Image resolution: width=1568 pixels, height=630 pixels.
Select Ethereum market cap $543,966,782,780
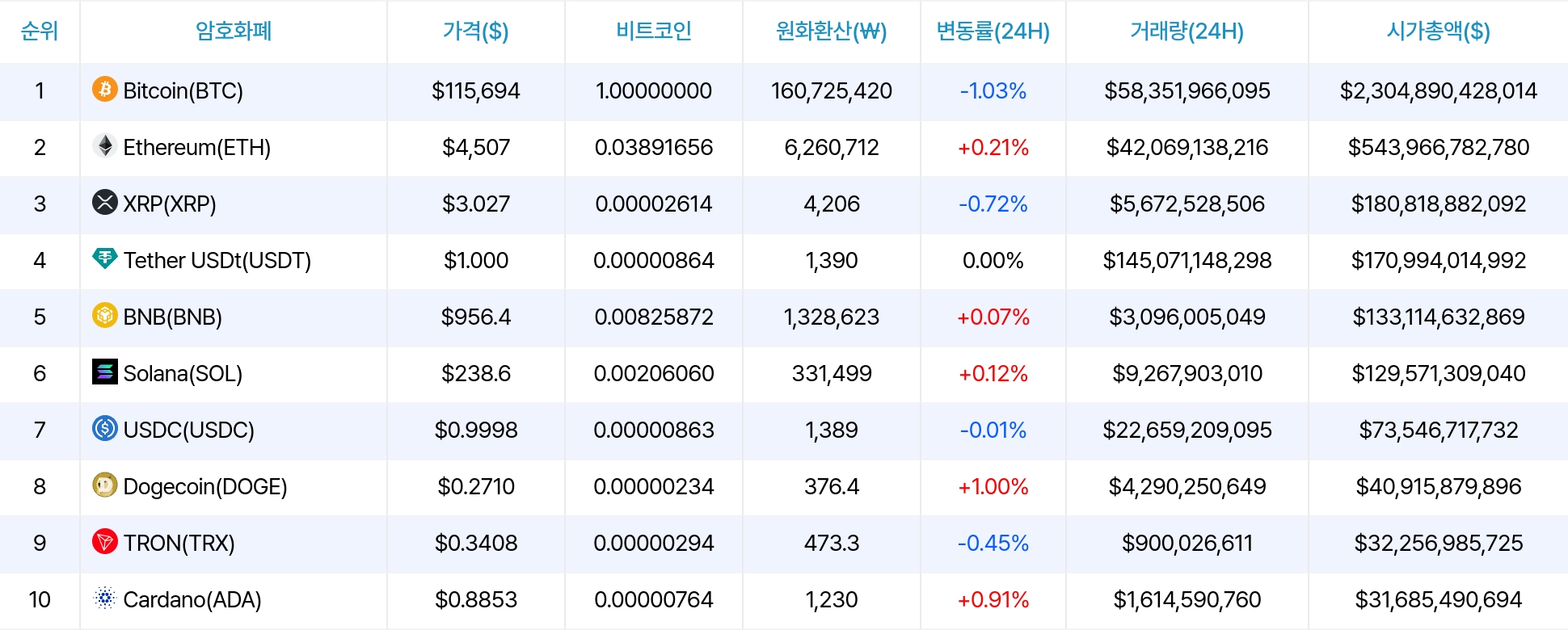(x=1439, y=147)
